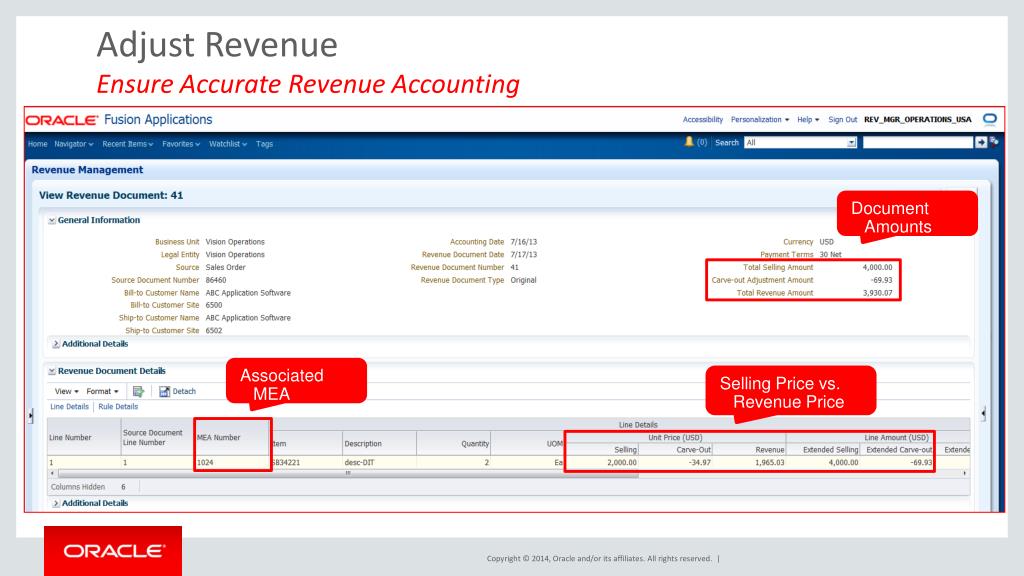Click the Payment Terms value 30 Net

[831, 255]
